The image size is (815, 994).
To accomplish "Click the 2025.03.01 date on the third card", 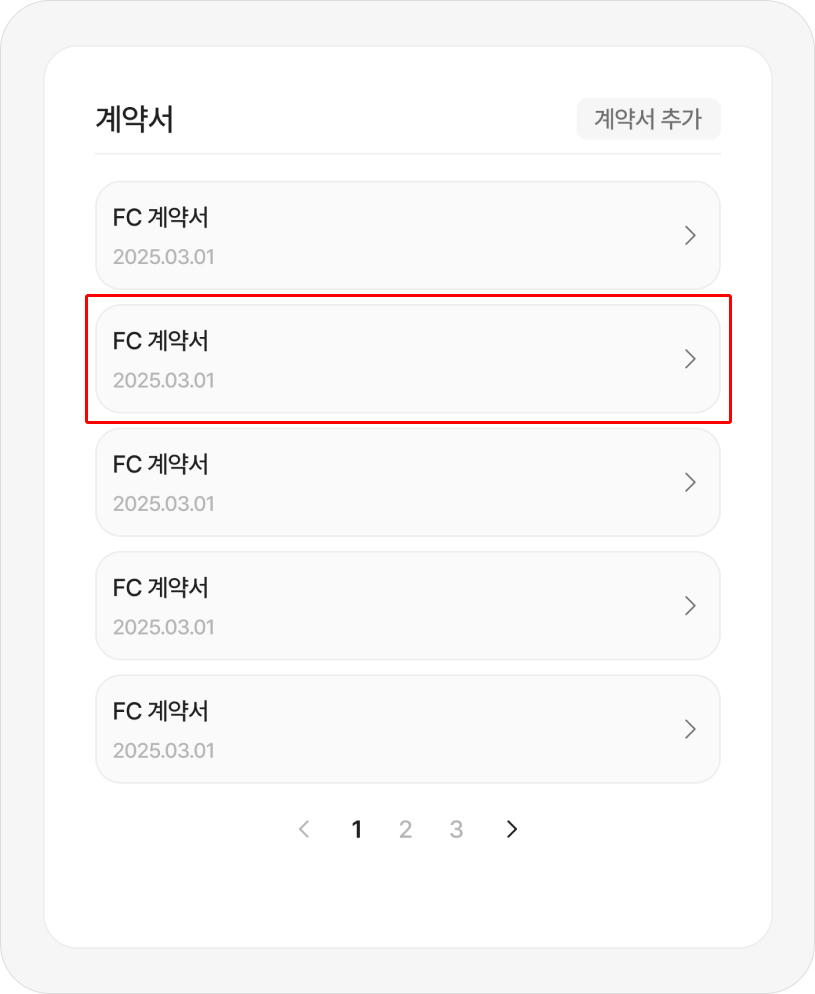I will [163, 503].
